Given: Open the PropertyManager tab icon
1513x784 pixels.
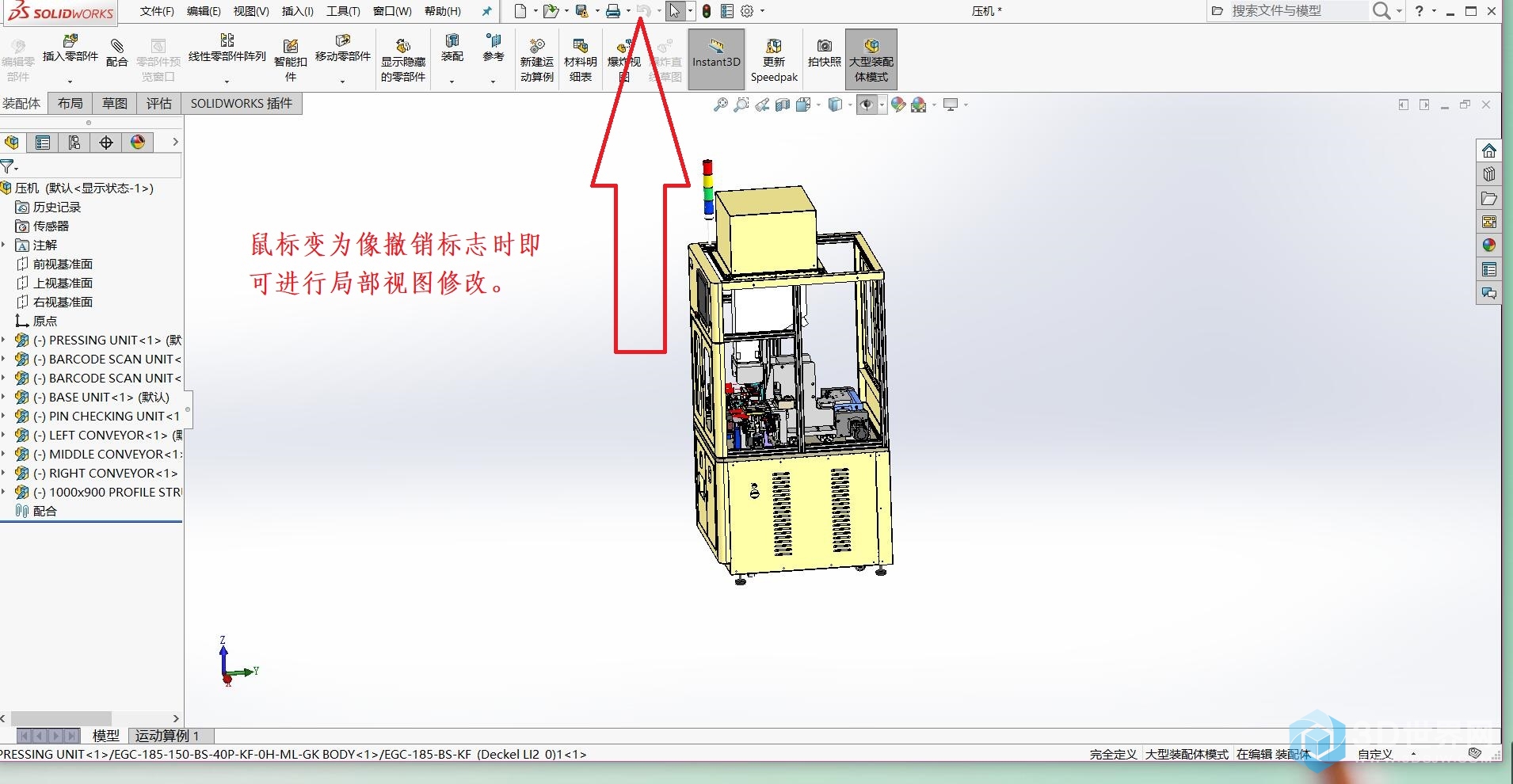Looking at the screenshot, I should [43, 143].
